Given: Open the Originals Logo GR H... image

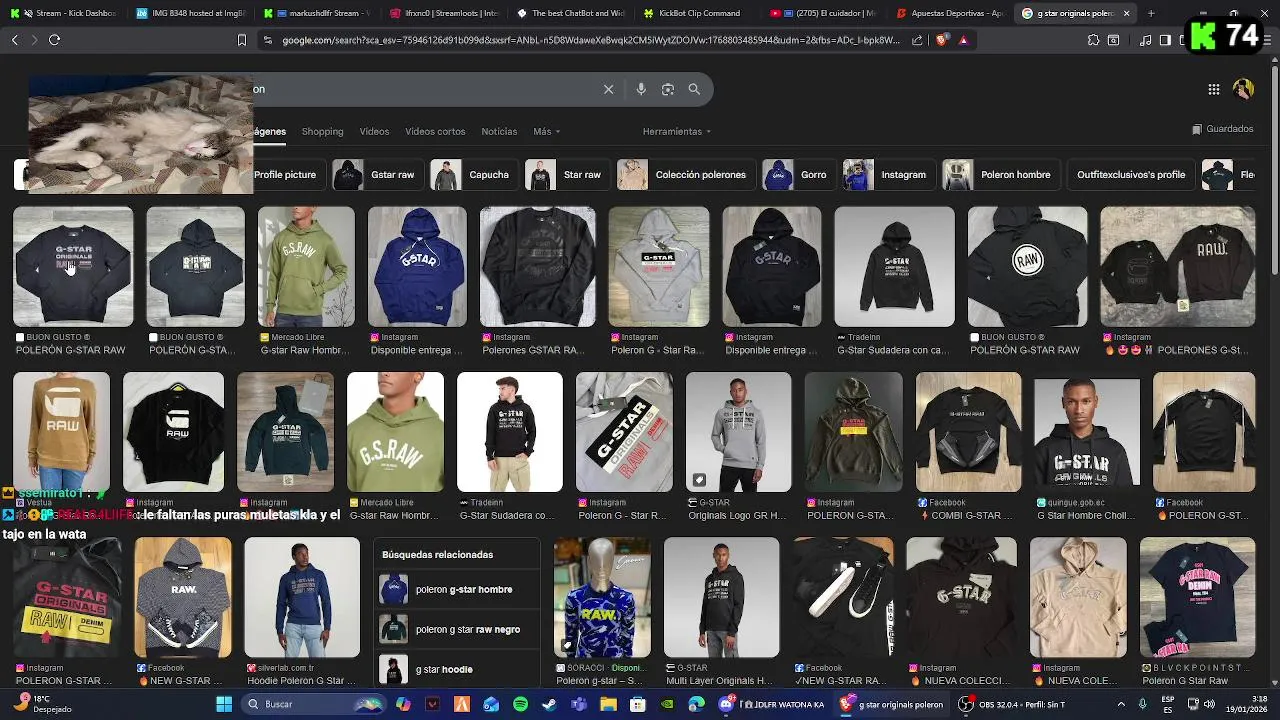Looking at the screenshot, I should 738,432.
